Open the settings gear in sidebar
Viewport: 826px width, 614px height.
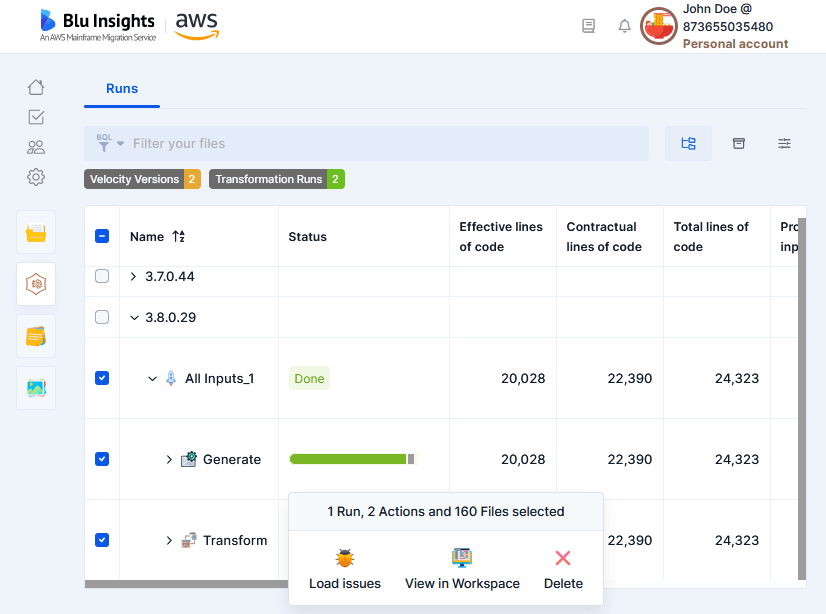click(x=36, y=177)
